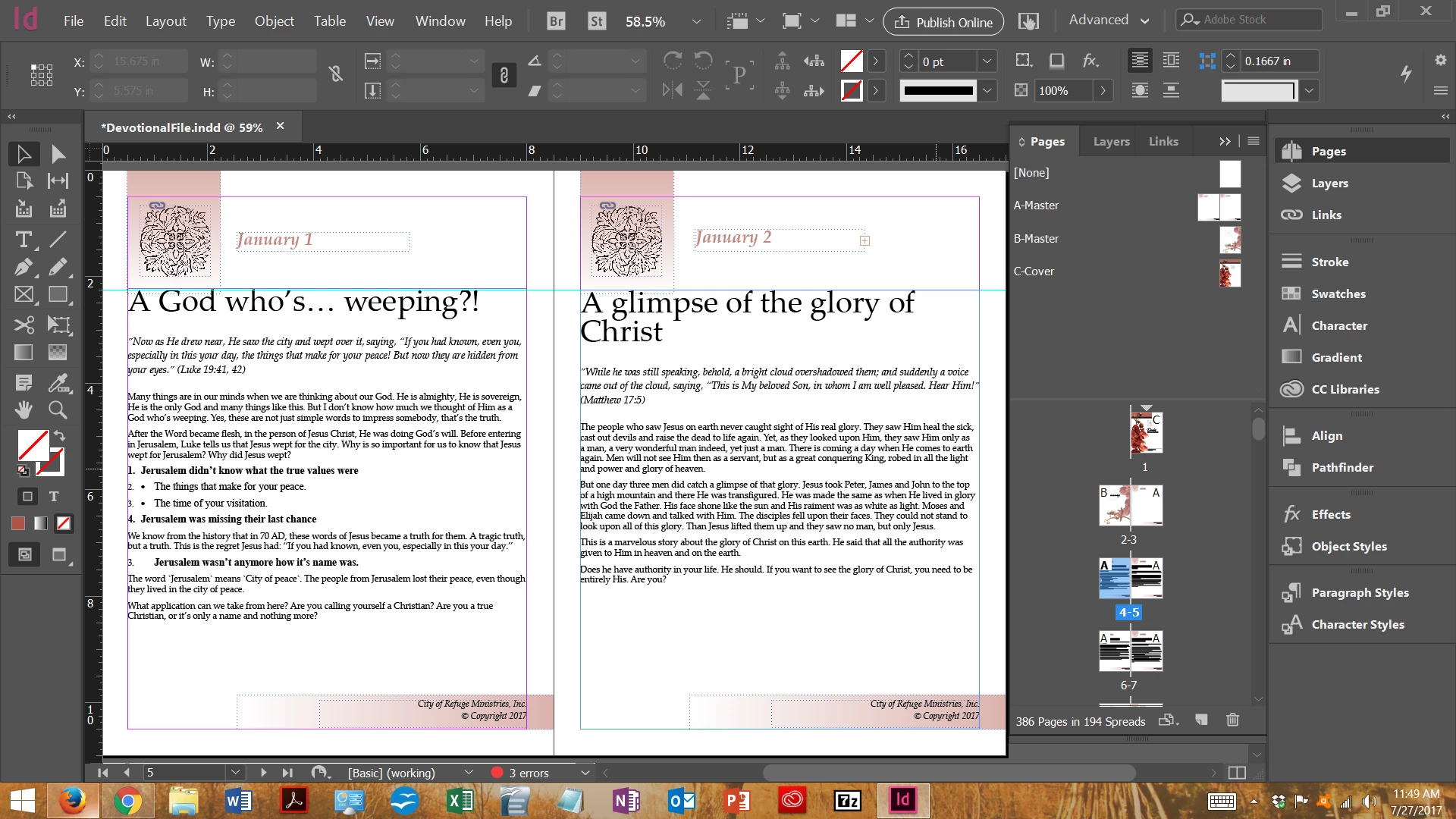Expand the Advanced workspace dropdown
This screenshot has height=819, width=1456.
tap(1108, 20)
